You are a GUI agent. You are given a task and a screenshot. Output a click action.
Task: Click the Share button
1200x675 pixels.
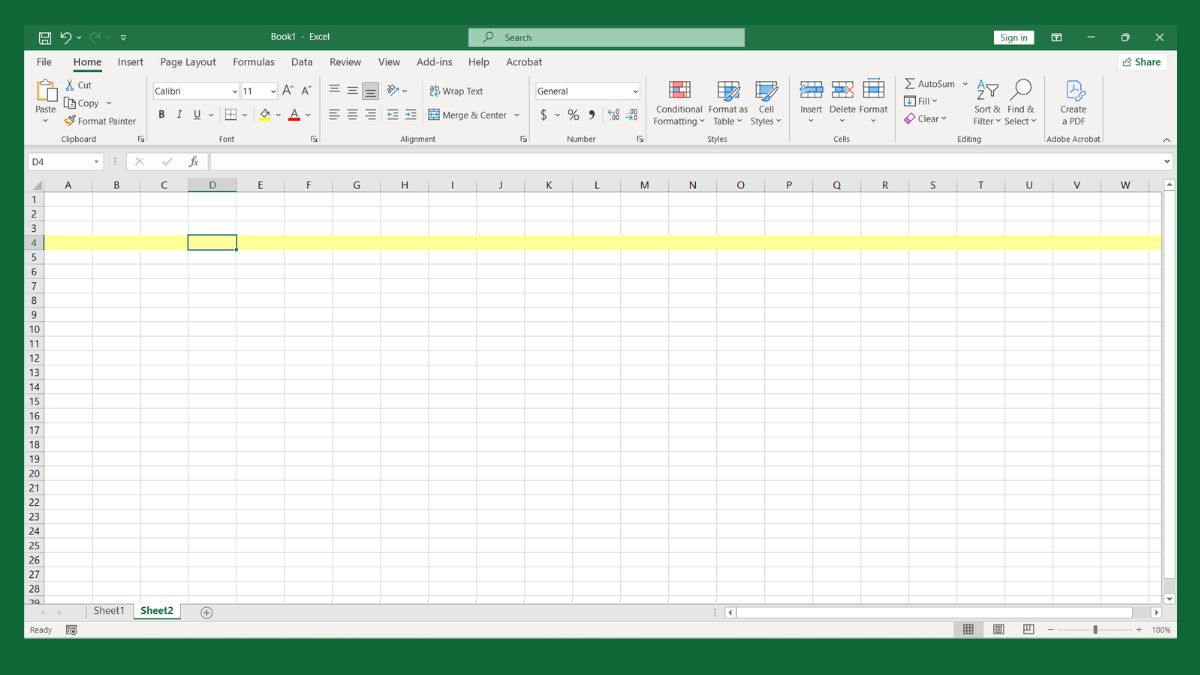pyautogui.click(x=1141, y=61)
